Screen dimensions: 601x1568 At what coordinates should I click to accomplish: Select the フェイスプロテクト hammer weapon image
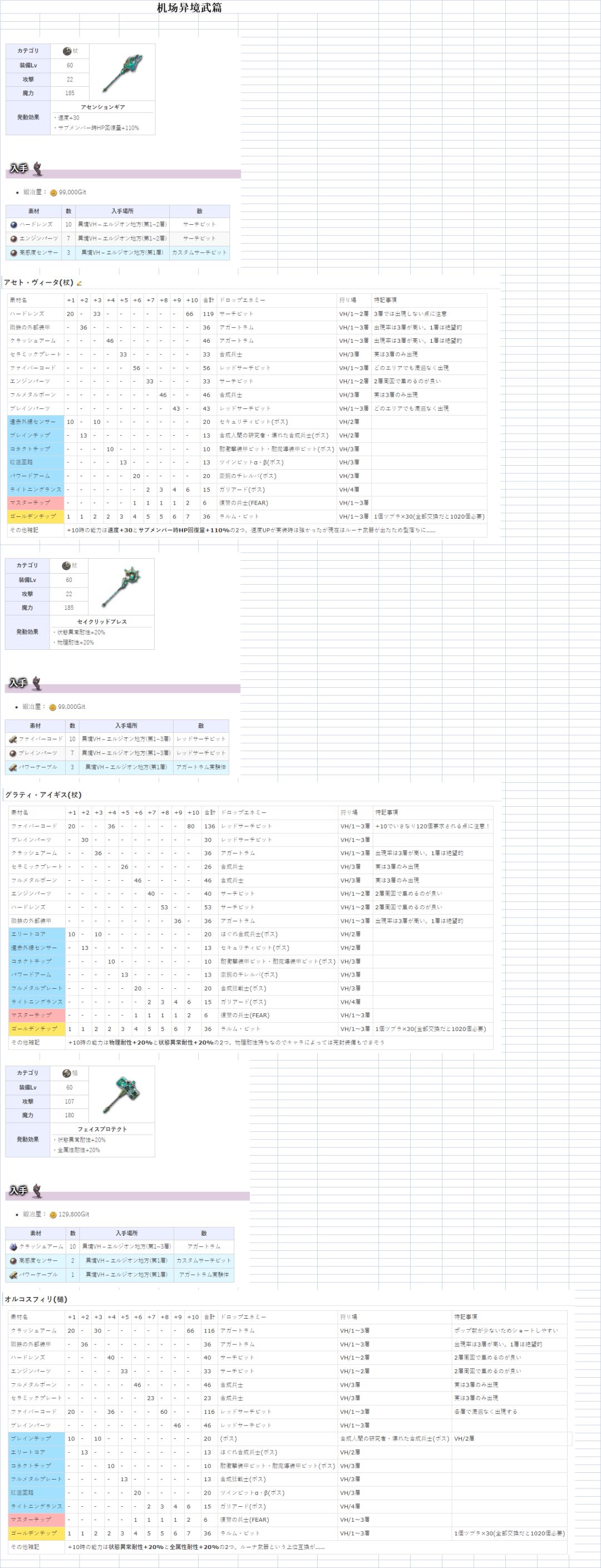coord(122,1095)
